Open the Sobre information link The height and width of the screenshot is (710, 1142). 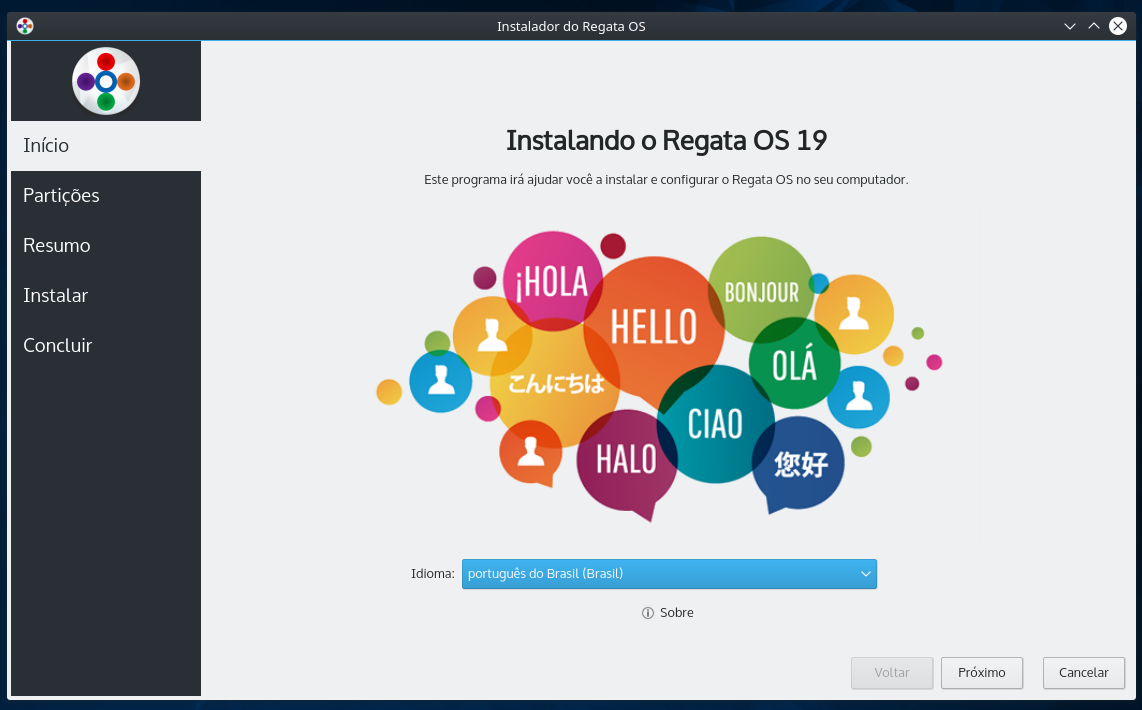coord(675,613)
